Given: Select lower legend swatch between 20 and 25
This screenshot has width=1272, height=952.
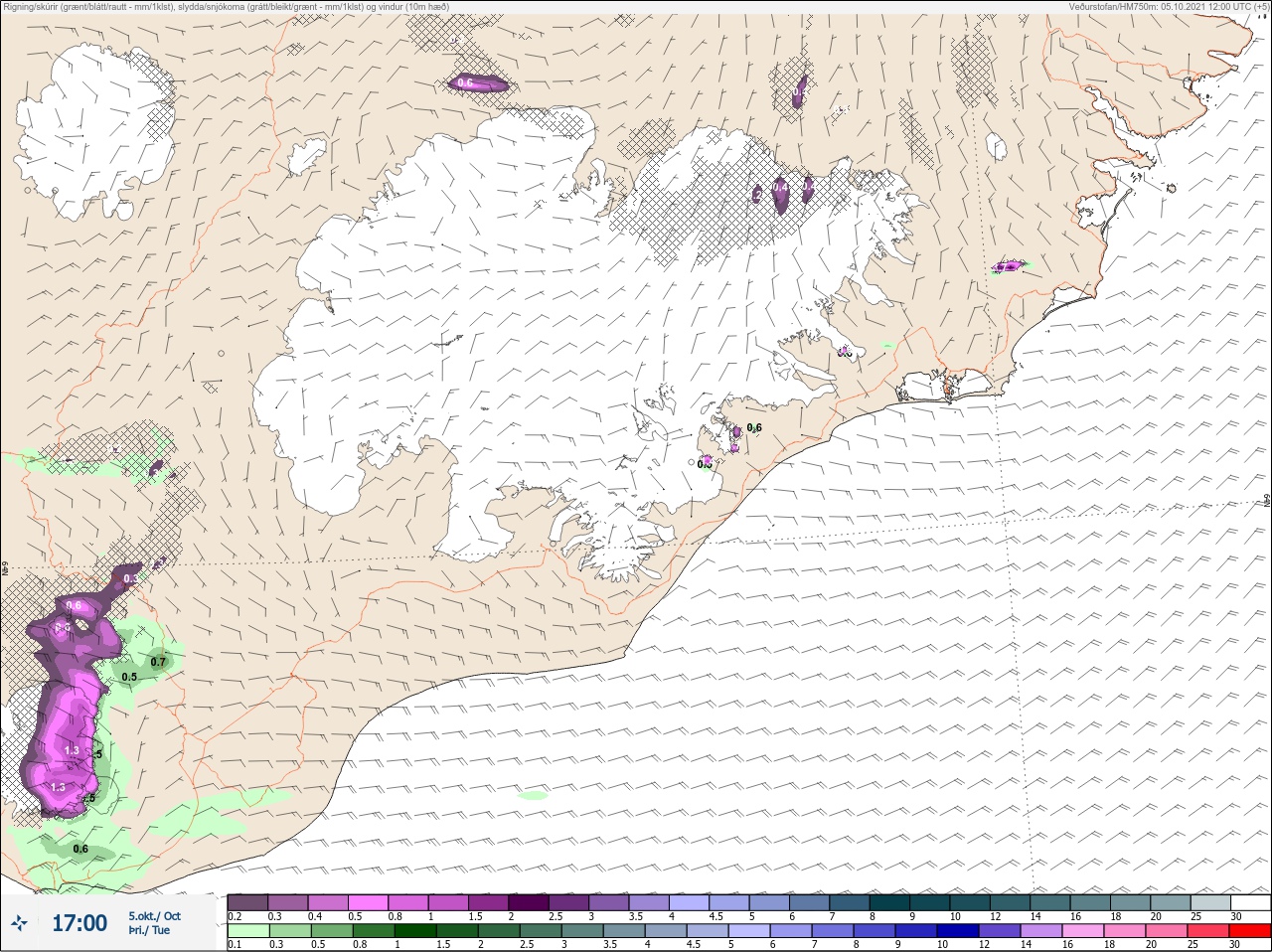Looking at the screenshot, I should tap(1169, 931).
